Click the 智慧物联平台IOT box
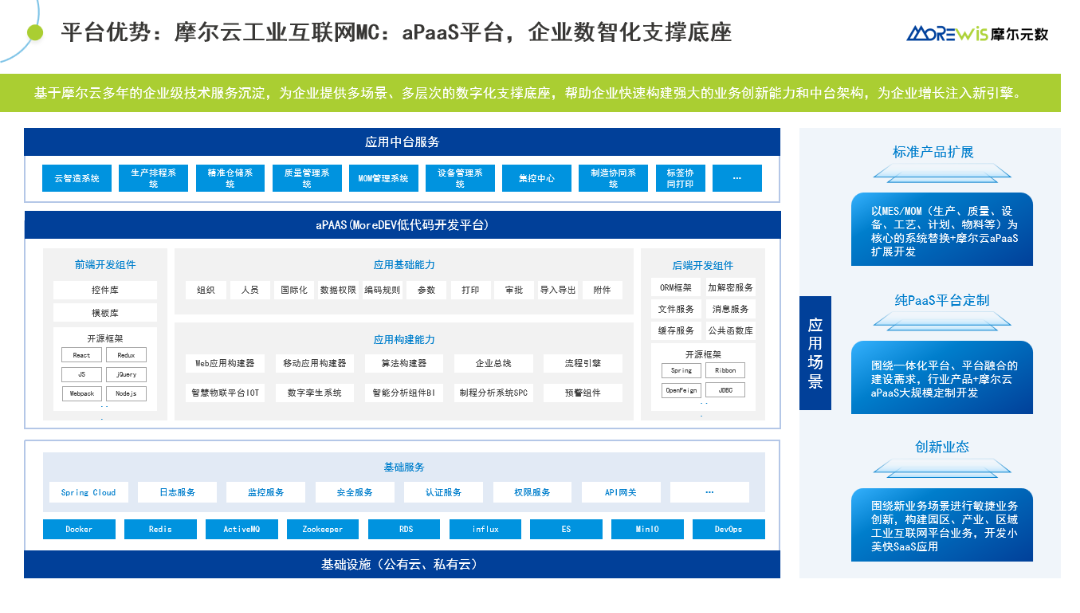The image size is (1080, 613). coord(225,393)
